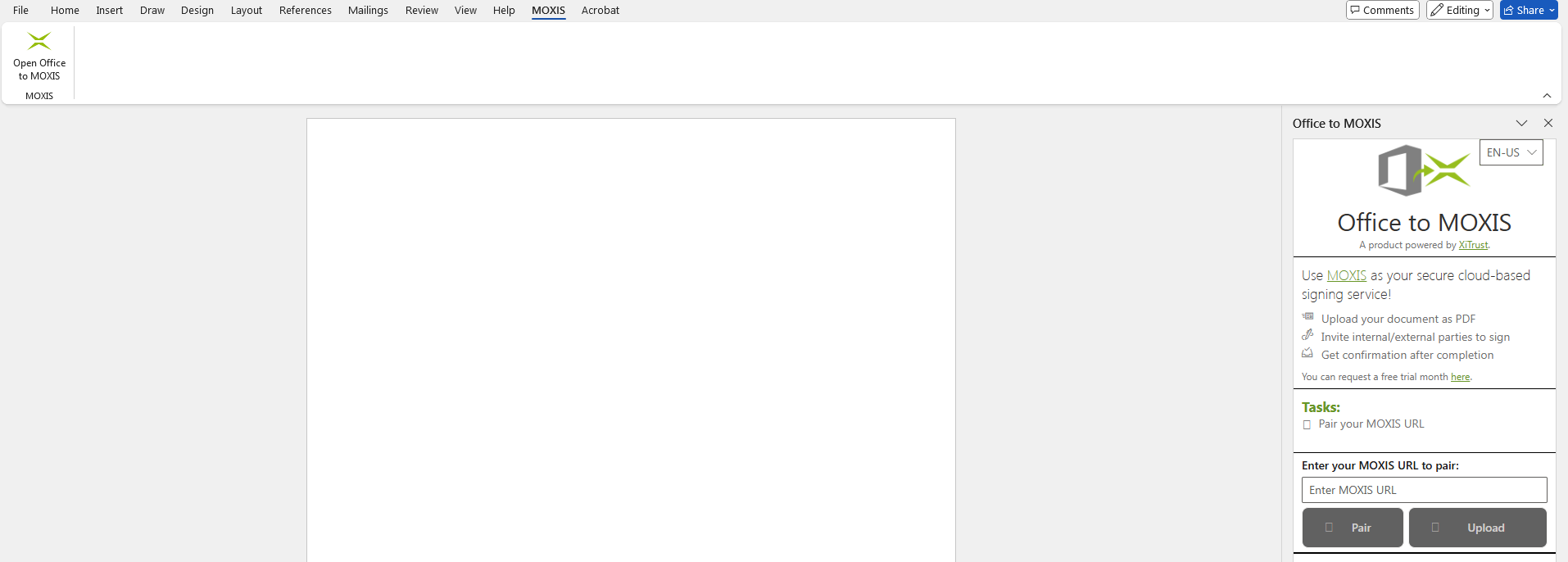Follow the XiTrust link
This screenshot has width=1568, height=562.
point(1473,245)
